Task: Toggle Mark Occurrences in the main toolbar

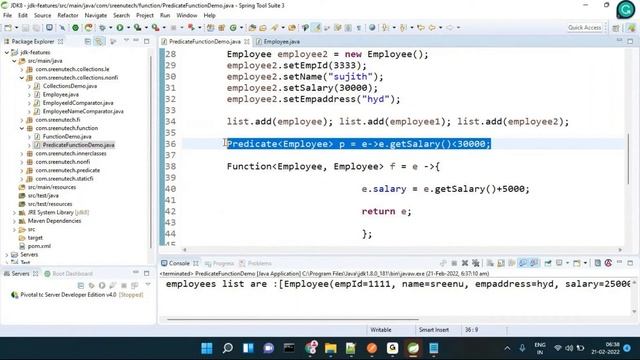Action: coord(316,27)
